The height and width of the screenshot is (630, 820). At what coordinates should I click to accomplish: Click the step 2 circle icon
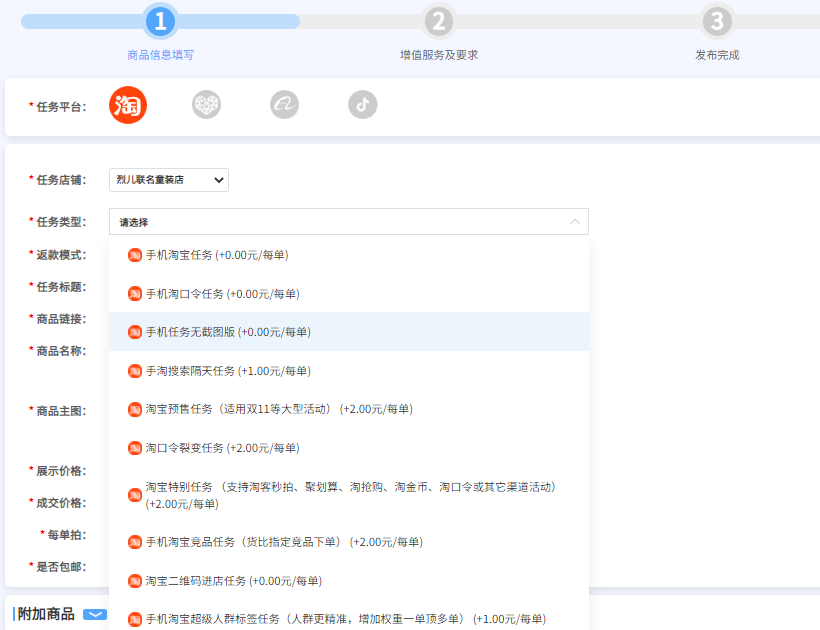coord(438,20)
